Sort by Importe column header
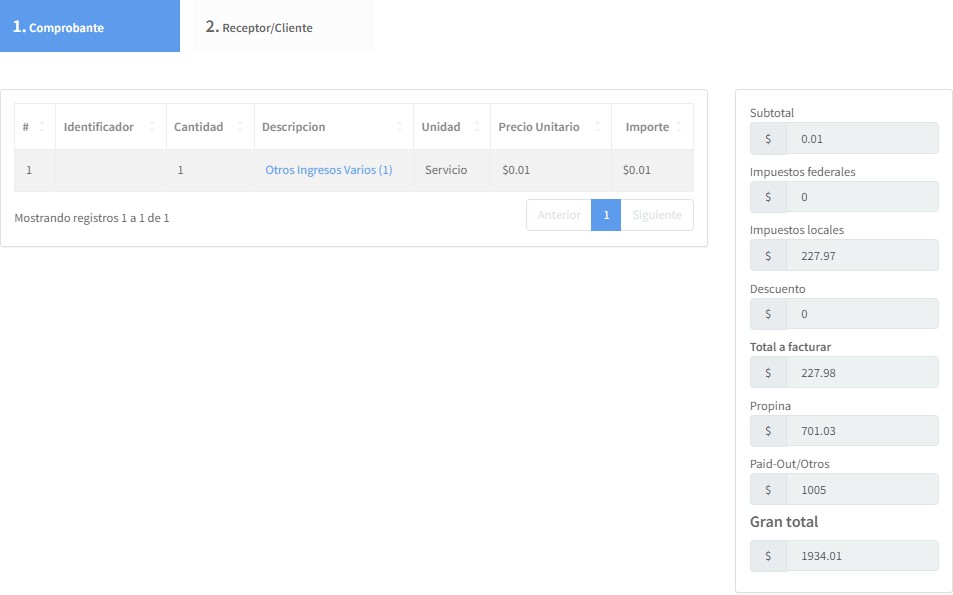 pyautogui.click(x=652, y=126)
